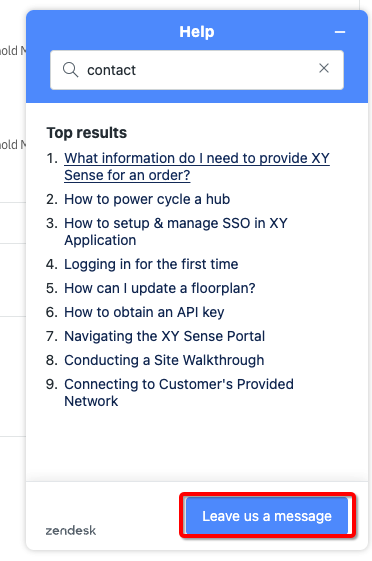The height and width of the screenshot is (561, 372).
Task: Open 'What information do I need to provide XY Sense for an order?'
Action: [x=197, y=167]
